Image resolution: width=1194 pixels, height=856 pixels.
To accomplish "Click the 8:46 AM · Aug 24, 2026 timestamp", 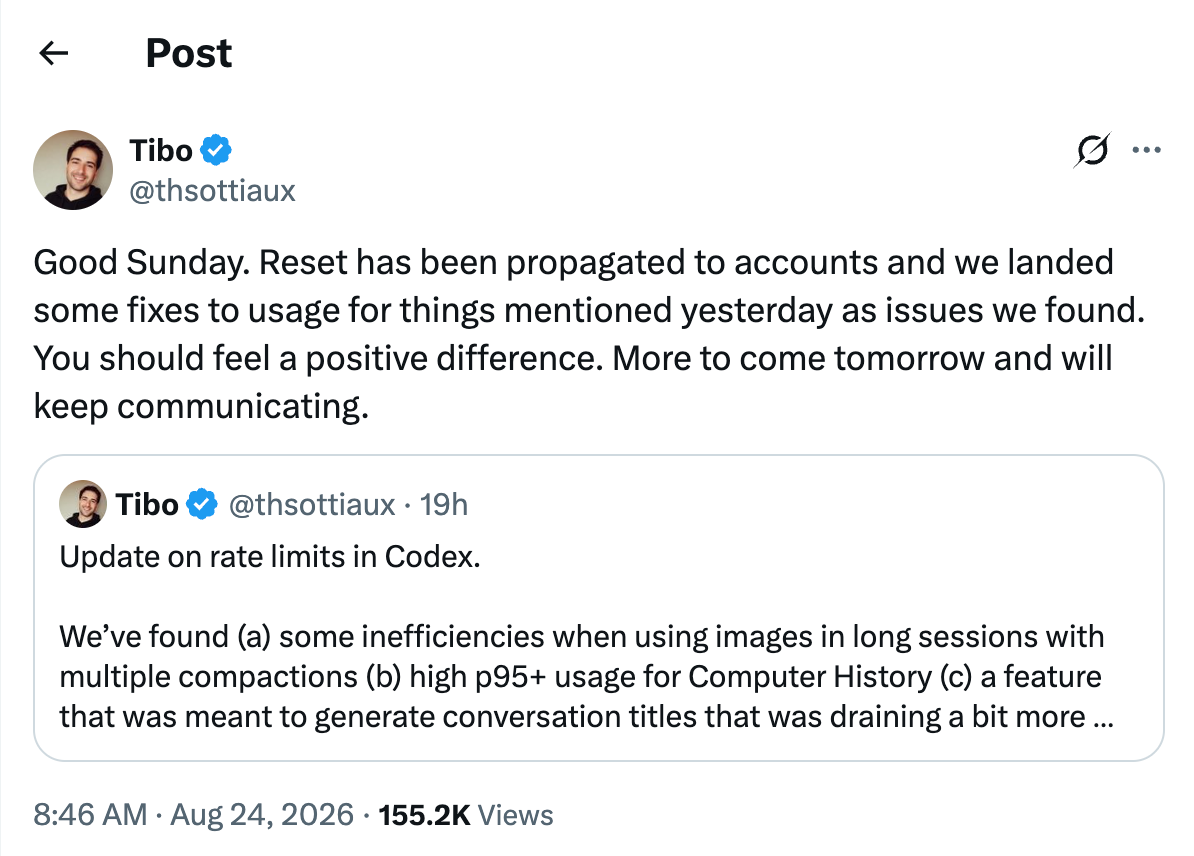I will (193, 815).
